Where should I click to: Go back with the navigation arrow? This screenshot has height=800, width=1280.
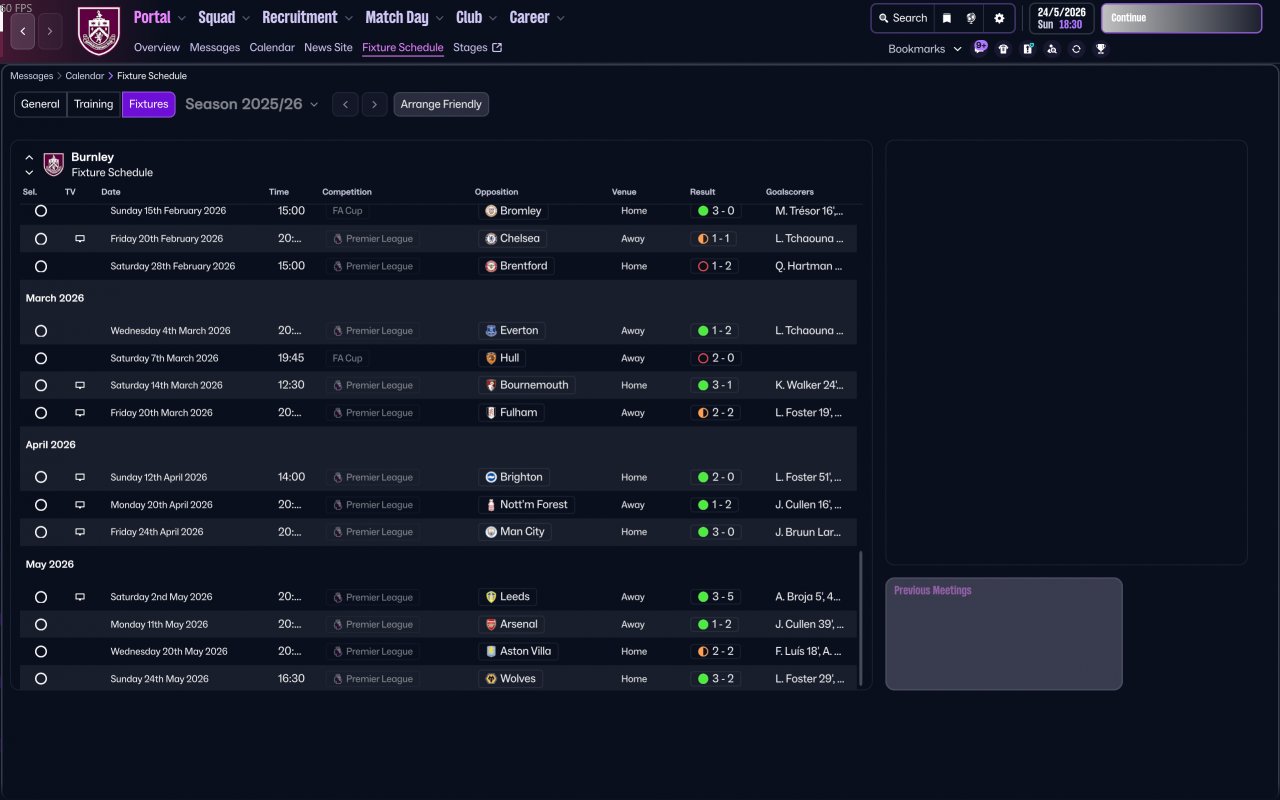[x=23, y=31]
